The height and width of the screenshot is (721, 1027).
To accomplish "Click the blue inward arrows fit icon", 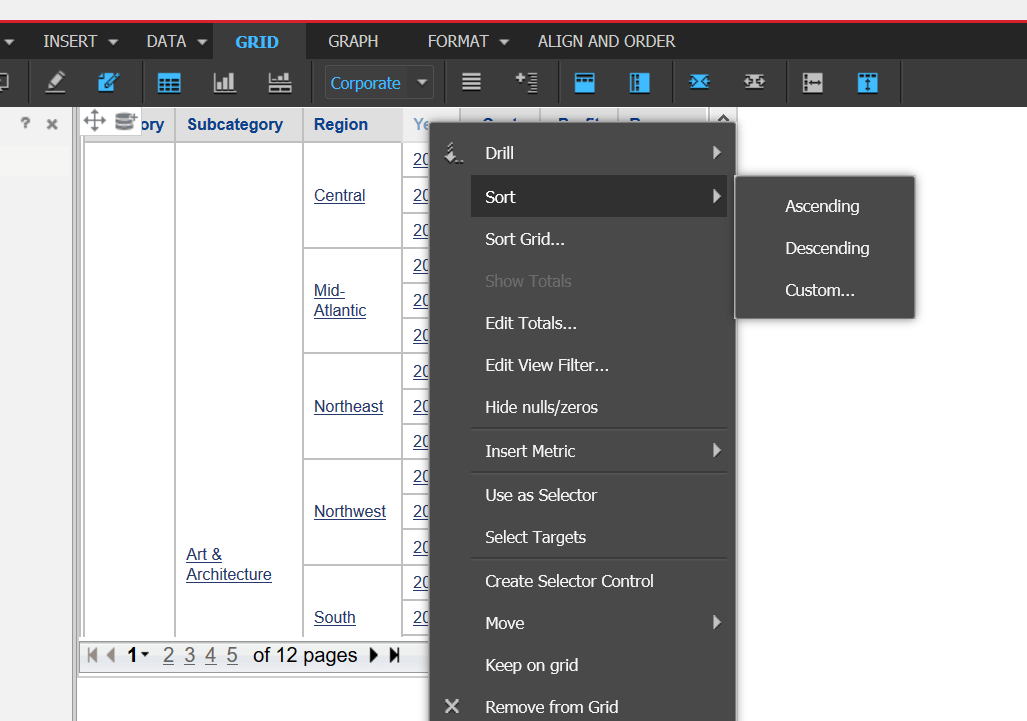I will click(x=700, y=82).
